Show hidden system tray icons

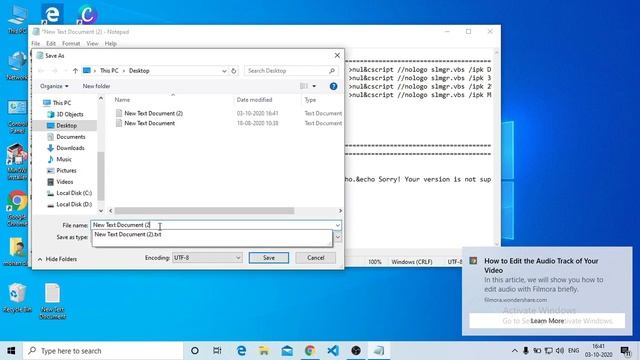click(514, 351)
